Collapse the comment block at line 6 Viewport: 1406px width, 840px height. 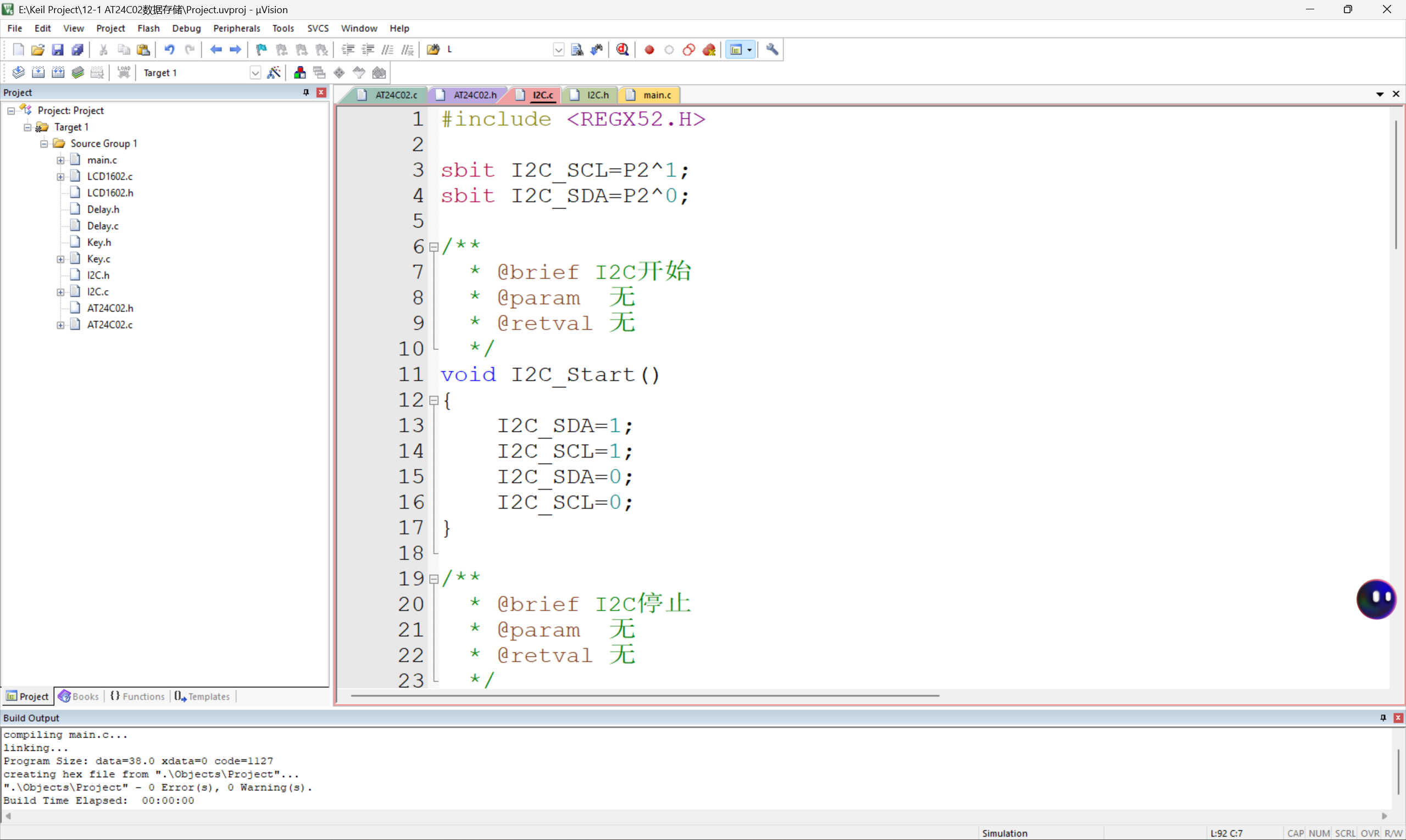(434, 247)
